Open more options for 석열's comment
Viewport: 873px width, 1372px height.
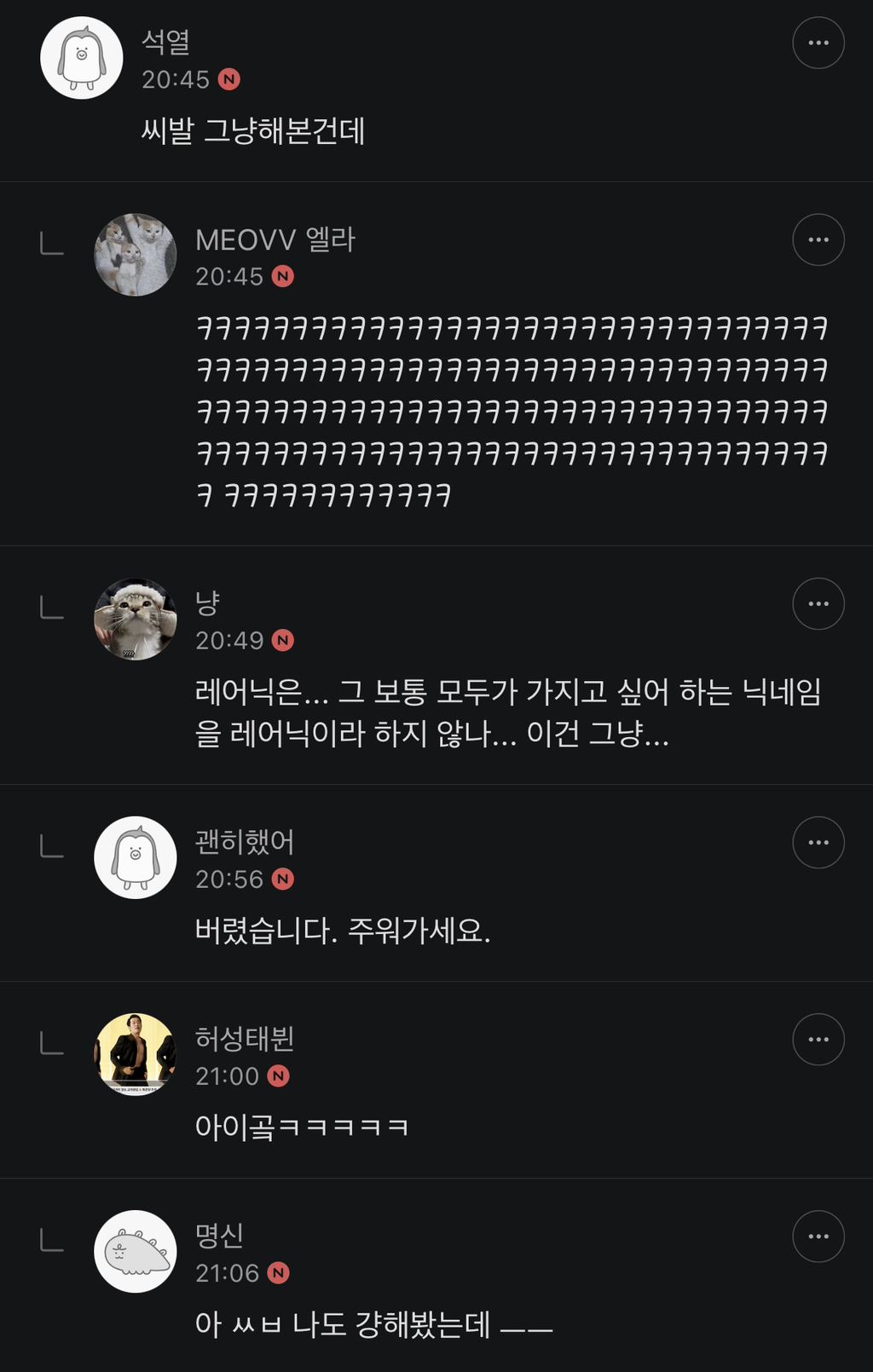[818, 43]
